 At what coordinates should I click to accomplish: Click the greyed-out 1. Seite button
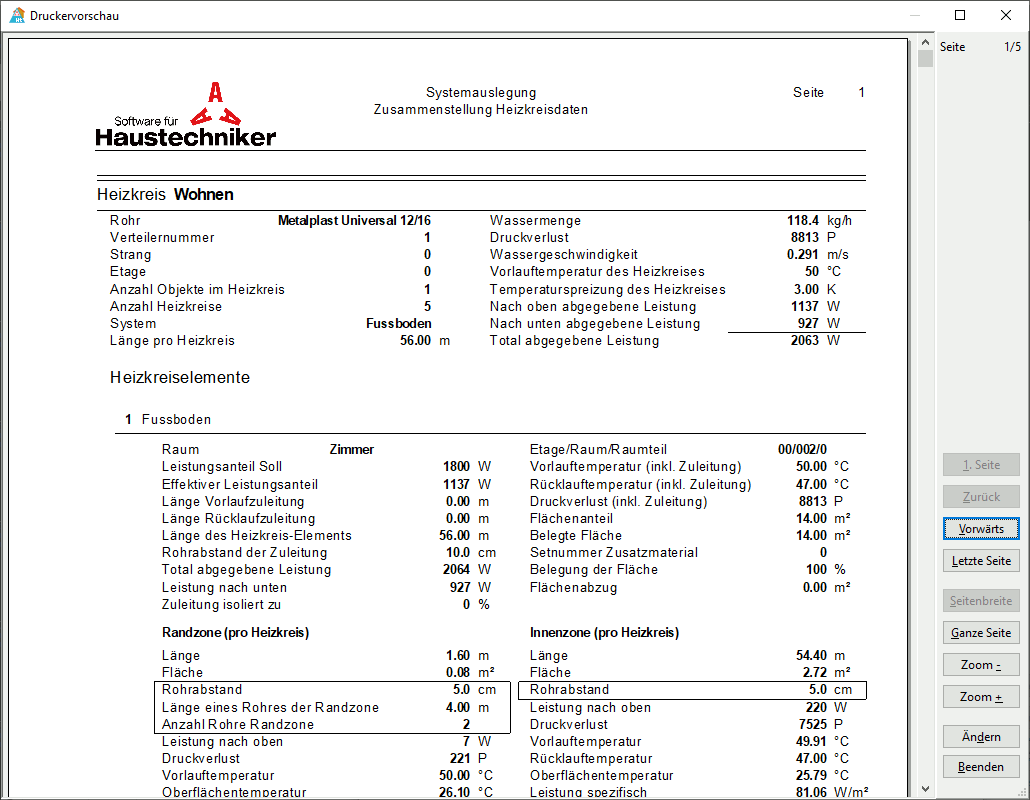tap(981, 465)
